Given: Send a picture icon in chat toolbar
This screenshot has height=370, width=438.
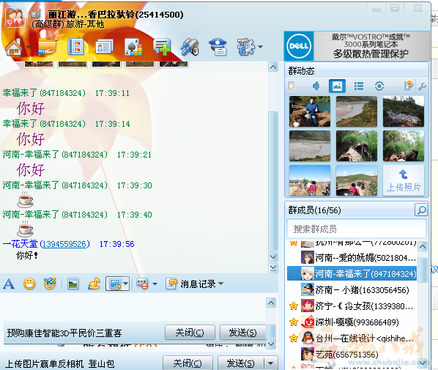Looking at the screenshot, I should tap(73, 284).
